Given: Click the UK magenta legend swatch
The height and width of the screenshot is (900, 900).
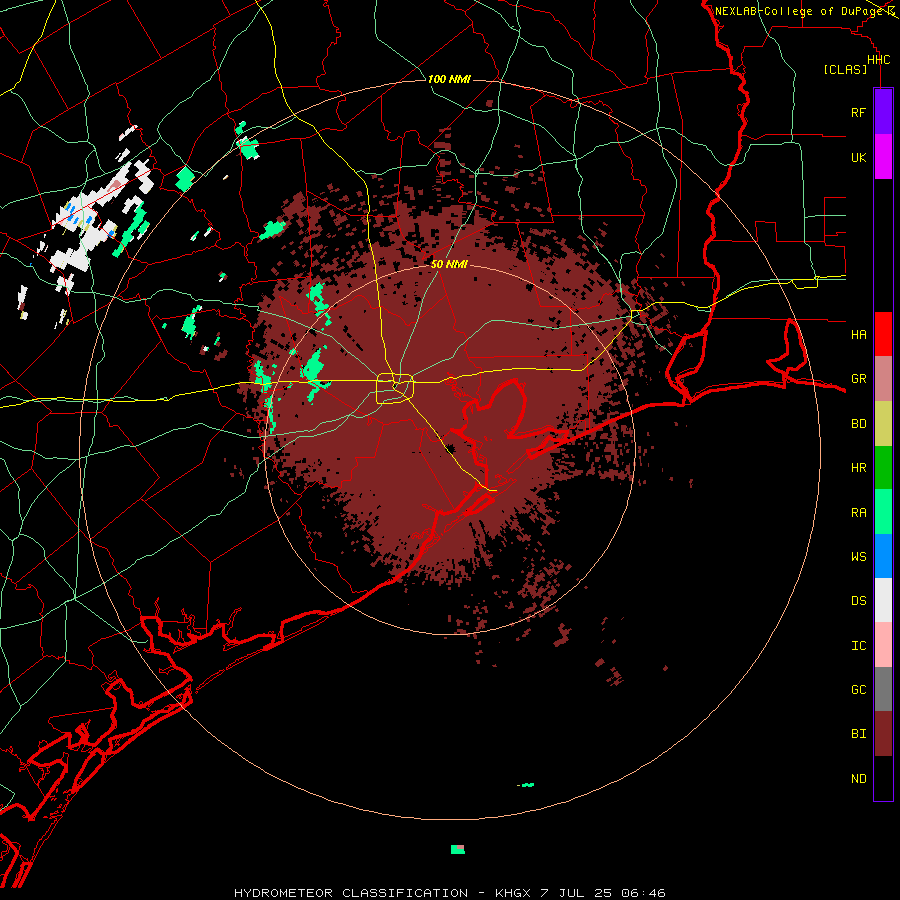Looking at the screenshot, I should [883, 157].
